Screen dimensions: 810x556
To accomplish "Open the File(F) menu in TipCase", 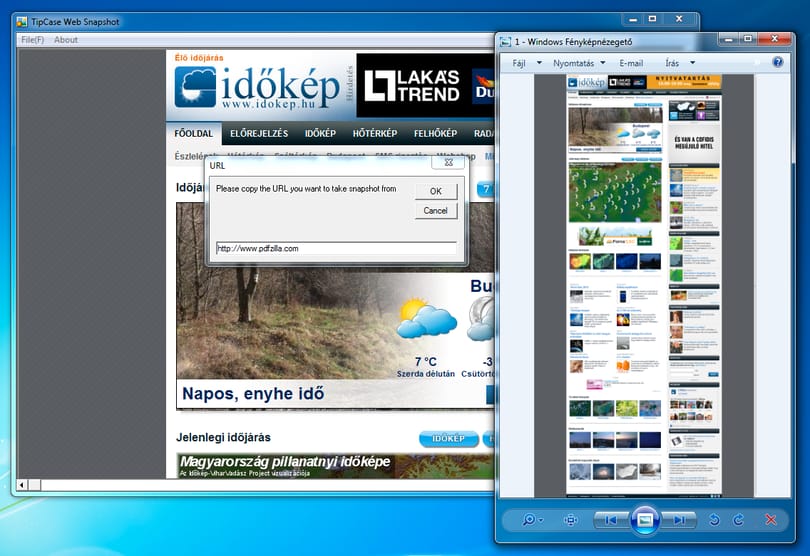I will [33, 40].
